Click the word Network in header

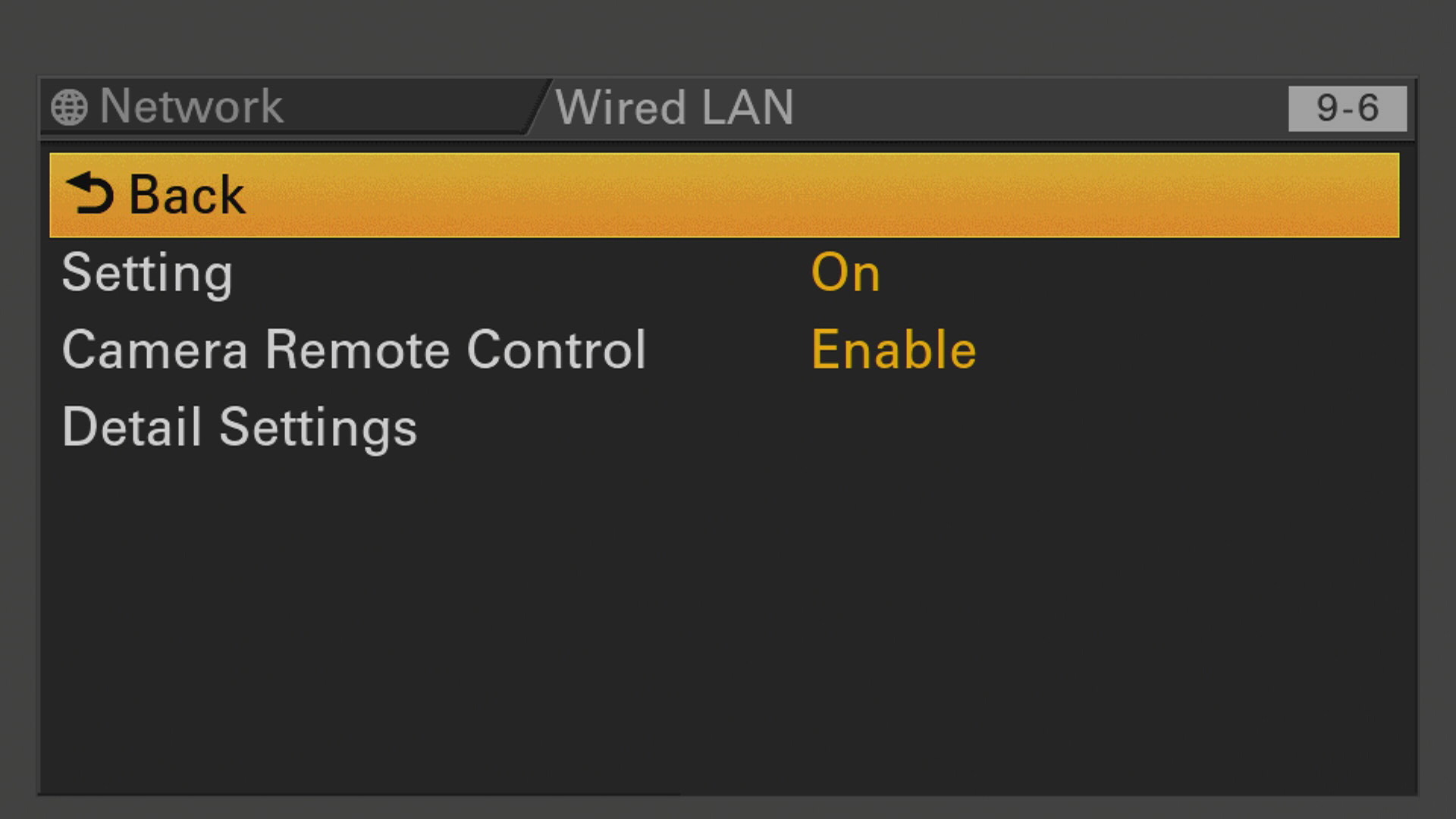tap(191, 106)
